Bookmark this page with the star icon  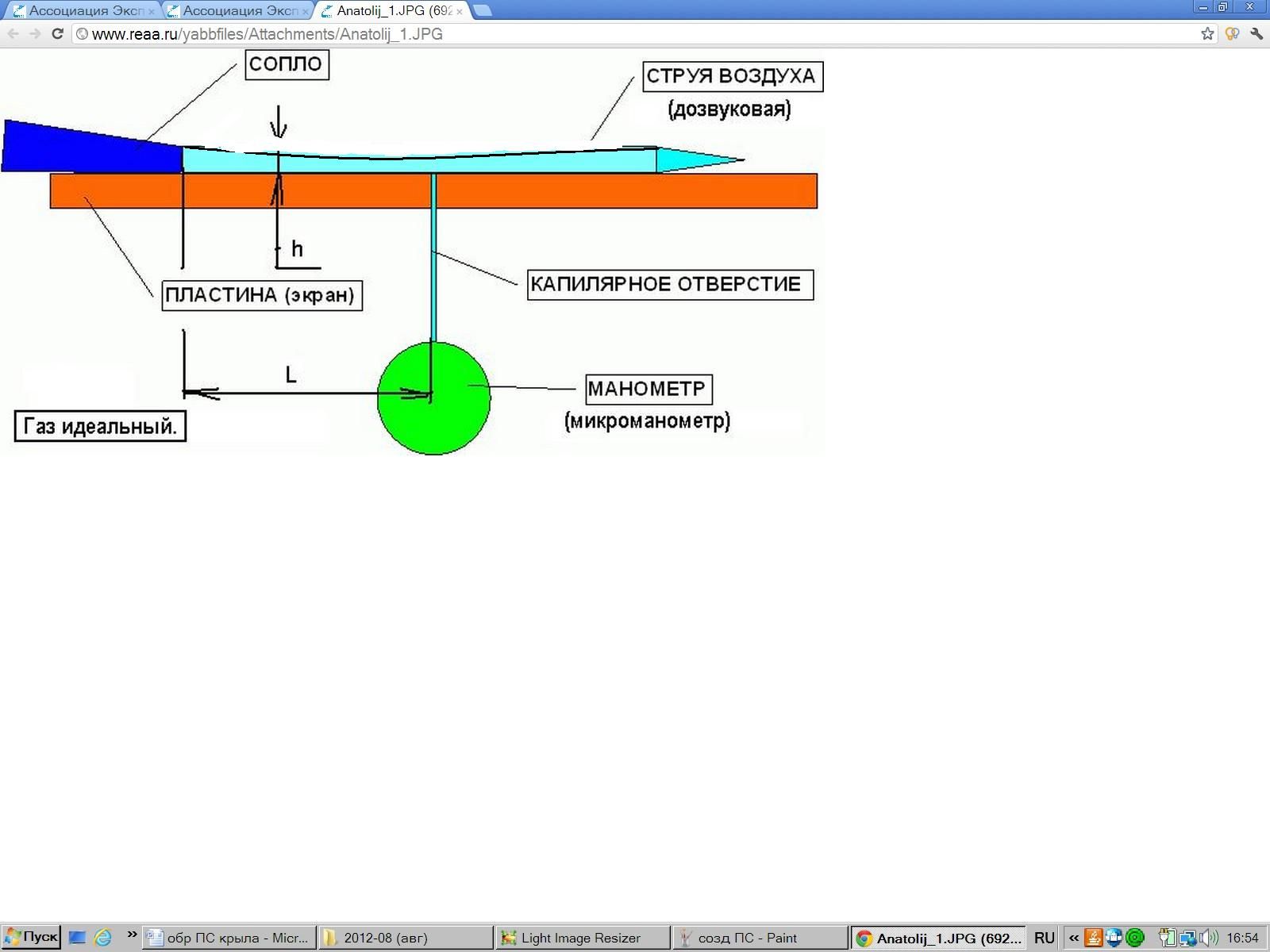point(1207,33)
